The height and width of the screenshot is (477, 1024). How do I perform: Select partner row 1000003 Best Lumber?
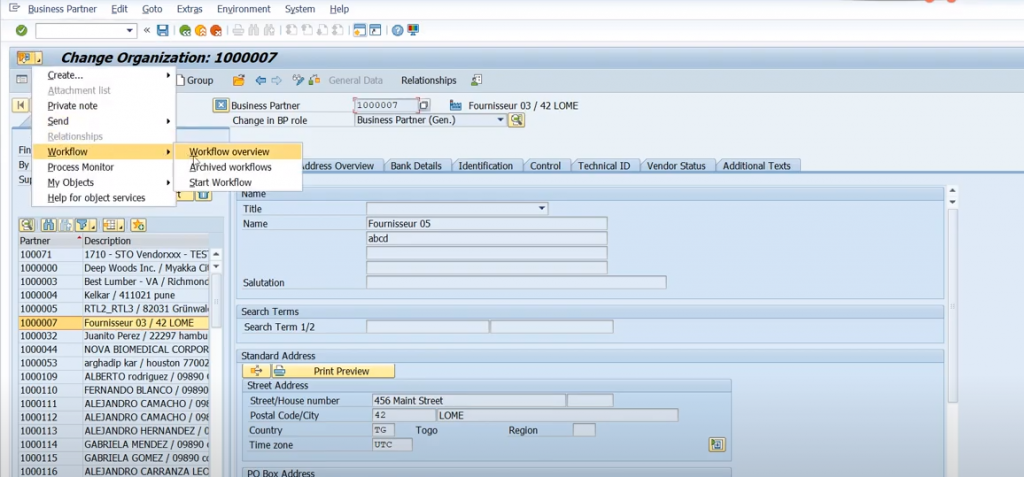(114, 282)
